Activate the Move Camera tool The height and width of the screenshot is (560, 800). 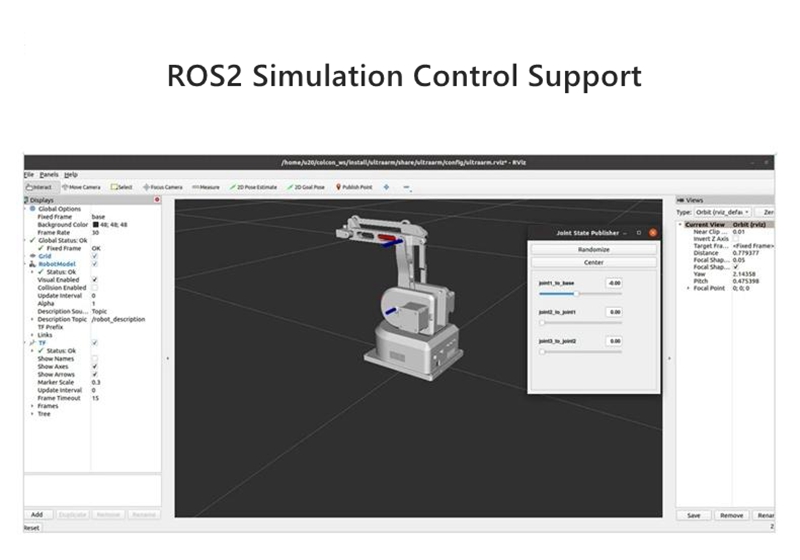point(81,187)
